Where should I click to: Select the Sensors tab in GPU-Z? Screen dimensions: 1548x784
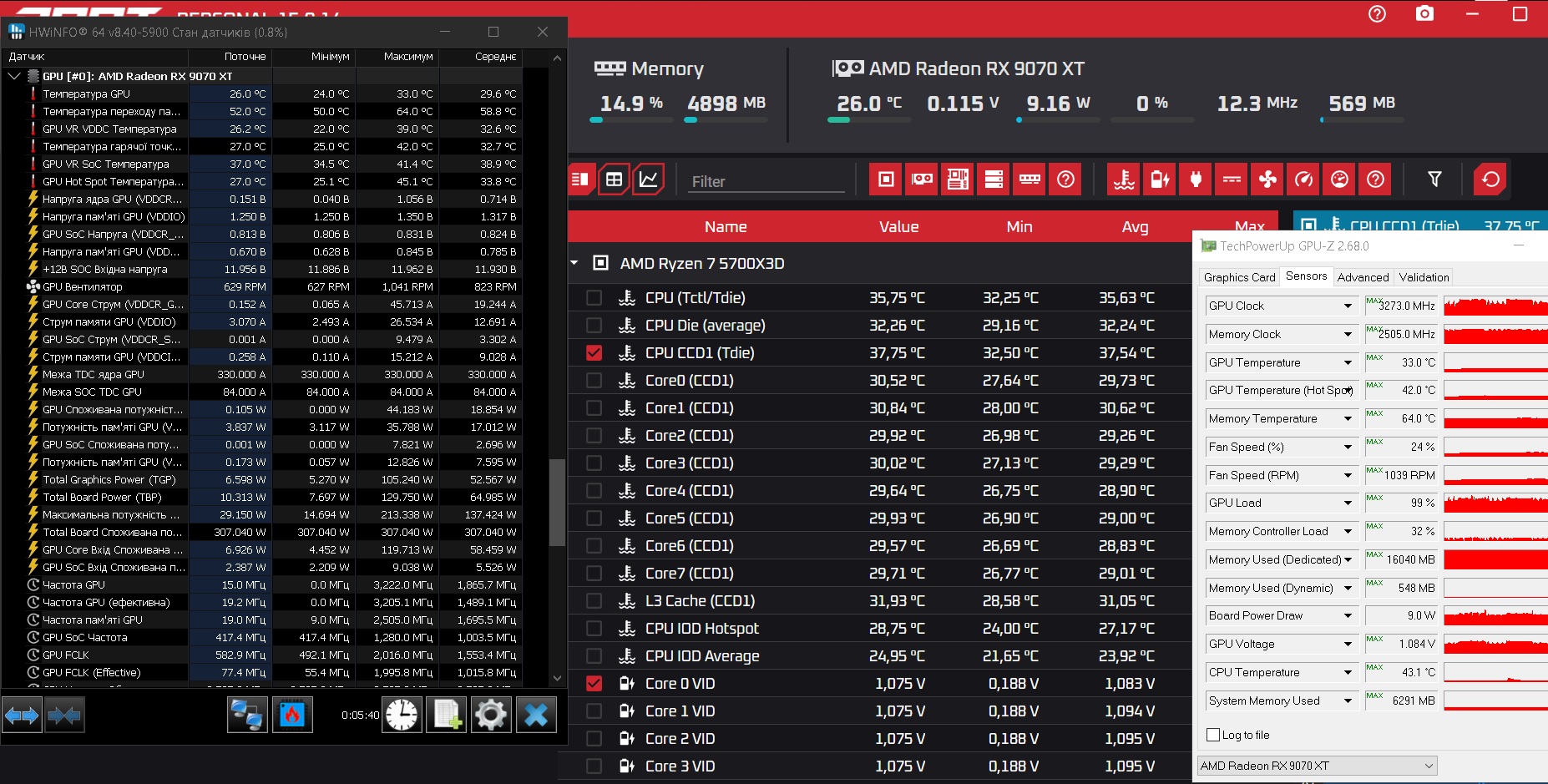[1306, 276]
